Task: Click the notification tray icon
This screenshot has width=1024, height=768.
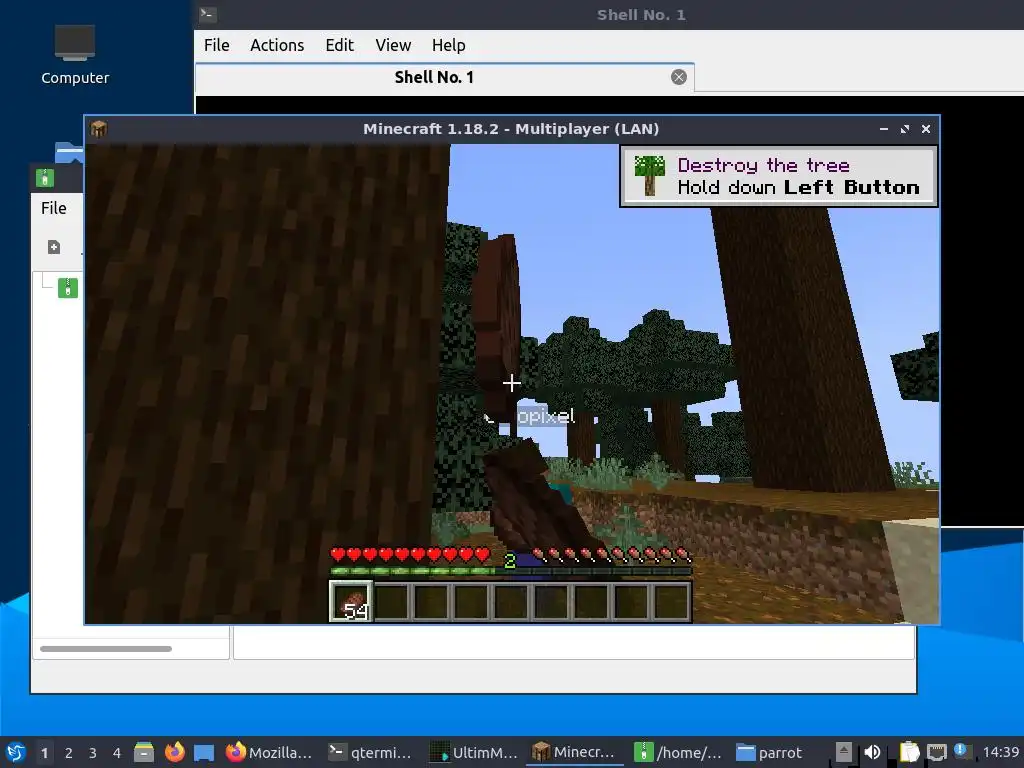Action: tap(960, 750)
